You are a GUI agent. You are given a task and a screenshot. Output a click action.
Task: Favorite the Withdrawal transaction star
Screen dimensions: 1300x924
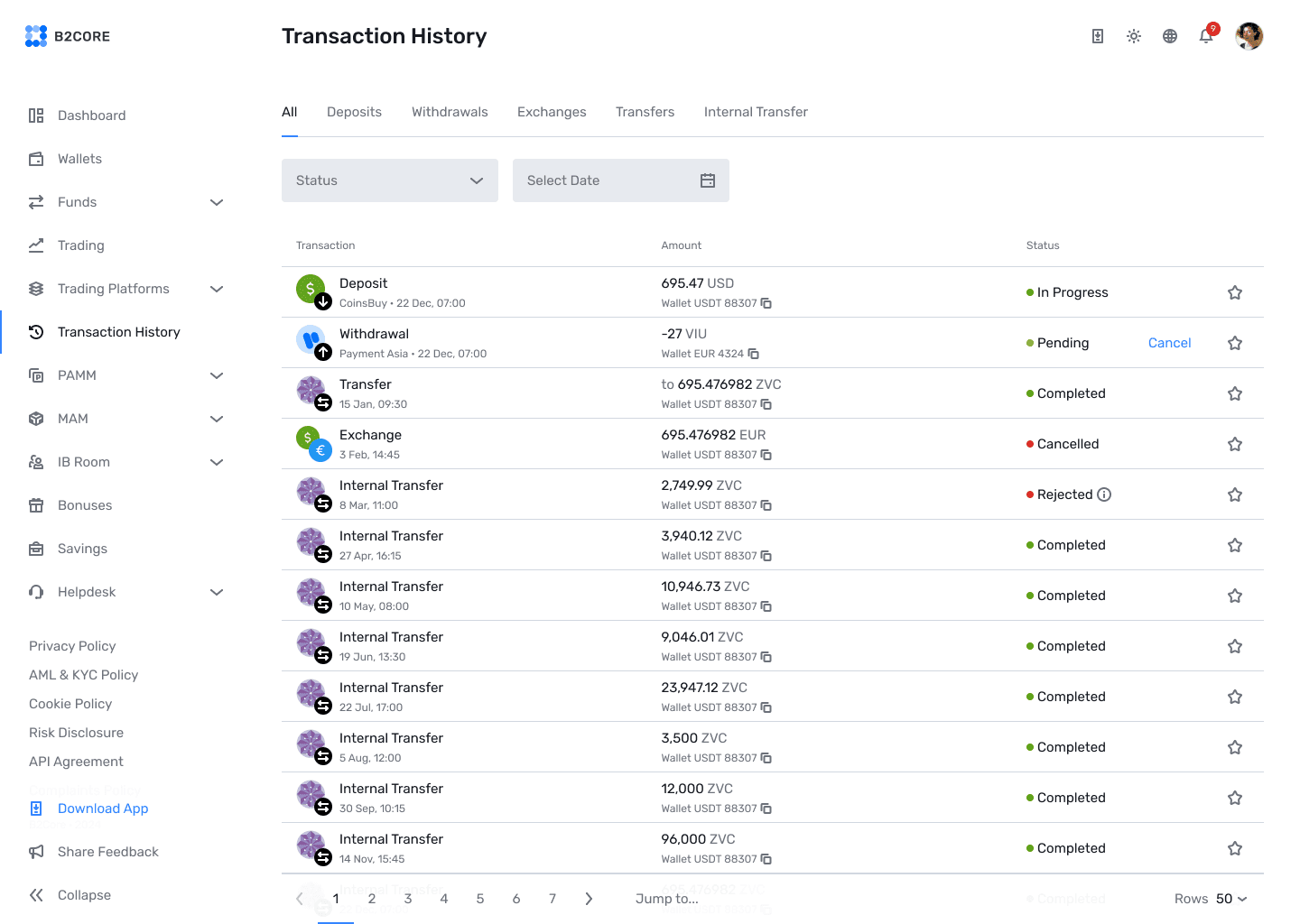click(x=1235, y=343)
